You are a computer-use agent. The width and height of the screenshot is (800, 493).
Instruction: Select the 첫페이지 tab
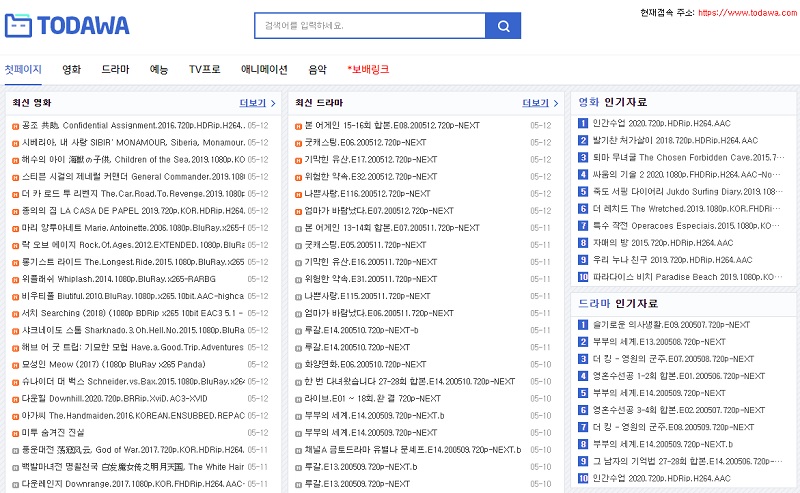(x=23, y=69)
